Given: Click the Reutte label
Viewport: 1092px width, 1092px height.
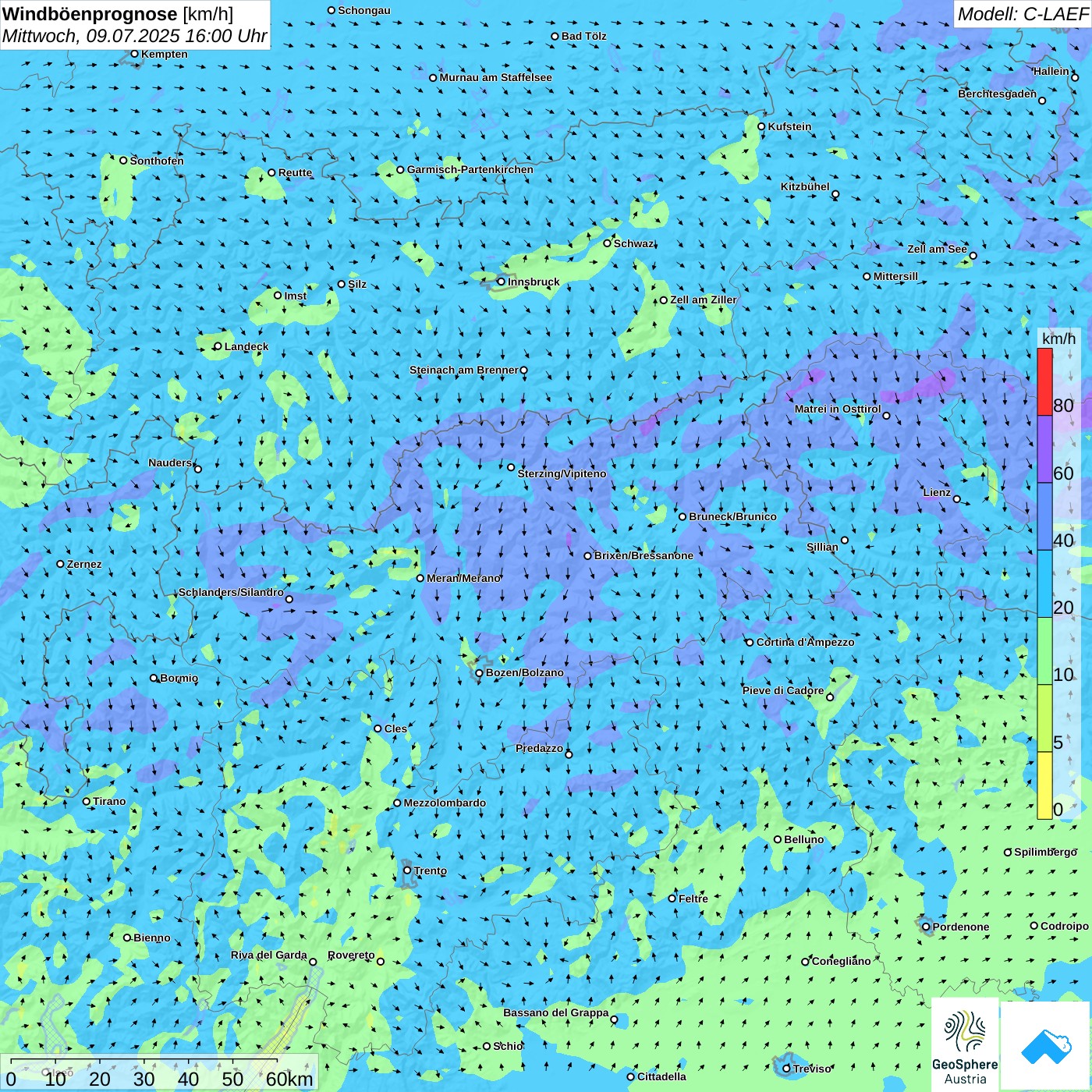Looking at the screenshot, I should point(295,172).
